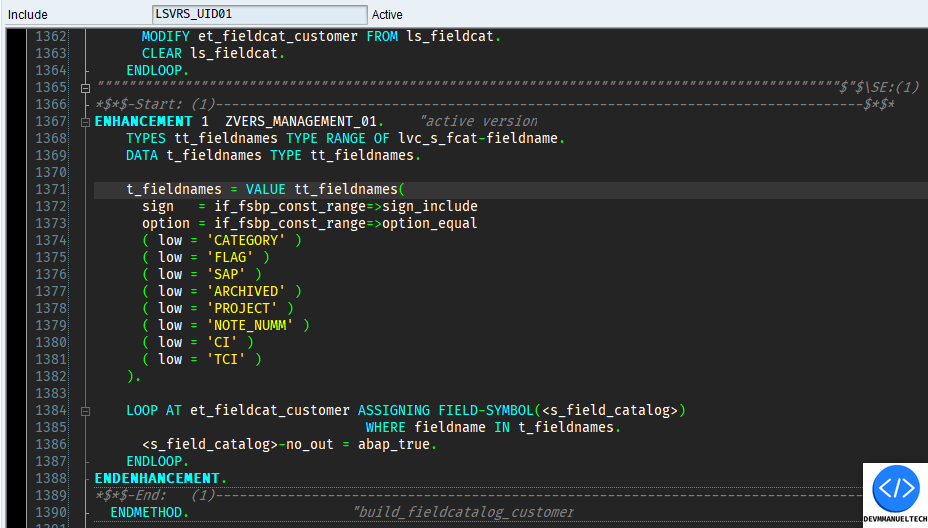
Task: Click the ENDENHANCEMENT keyword
Action: click(x=157, y=478)
